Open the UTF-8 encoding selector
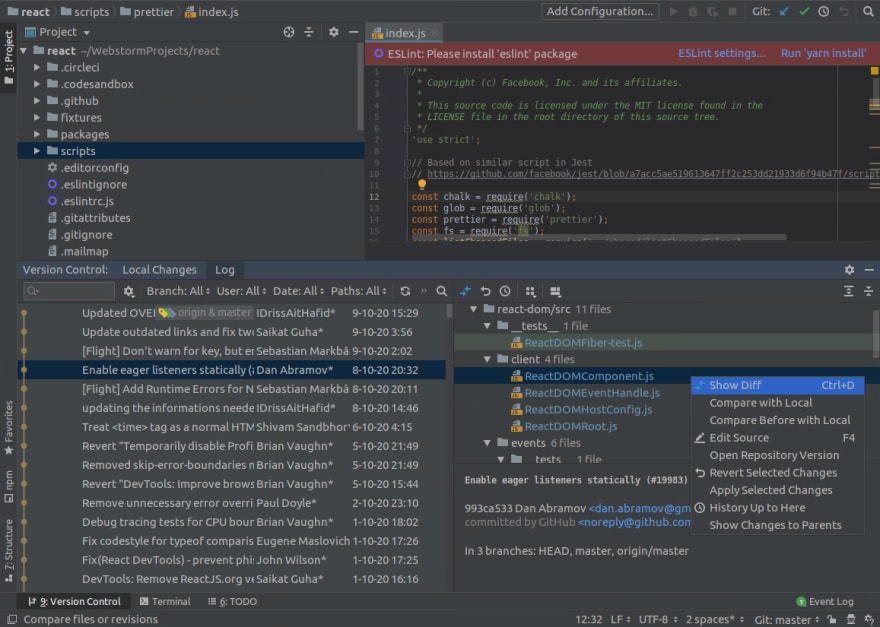 click(657, 619)
